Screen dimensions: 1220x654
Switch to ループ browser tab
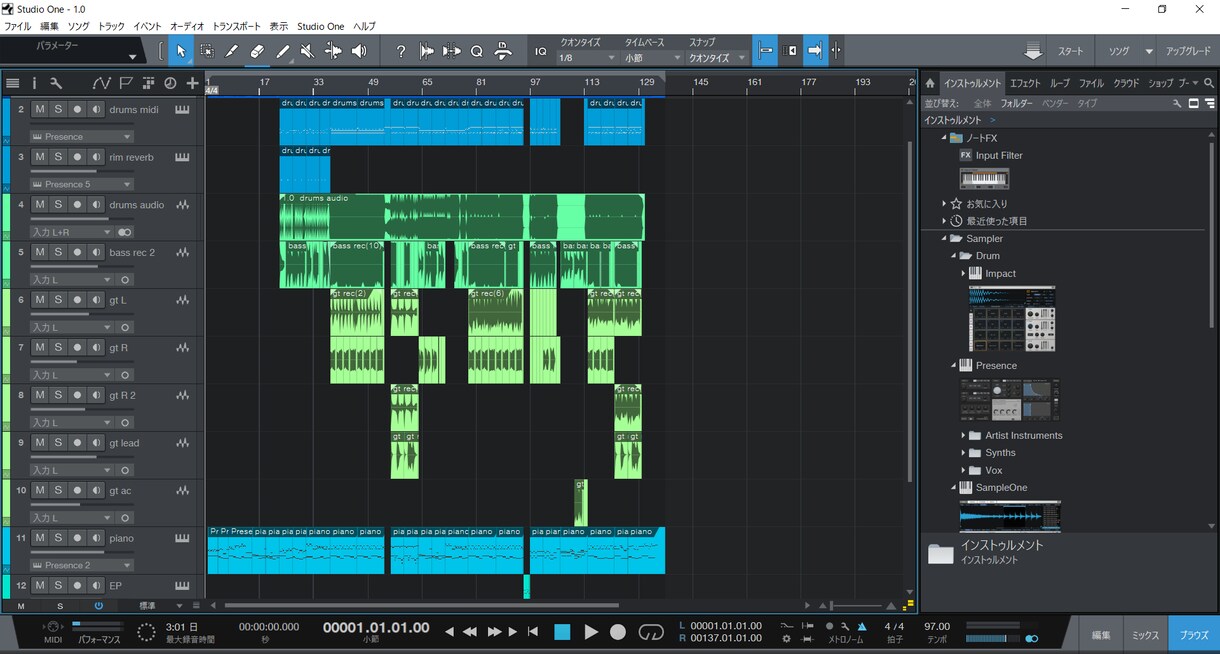(x=1060, y=83)
